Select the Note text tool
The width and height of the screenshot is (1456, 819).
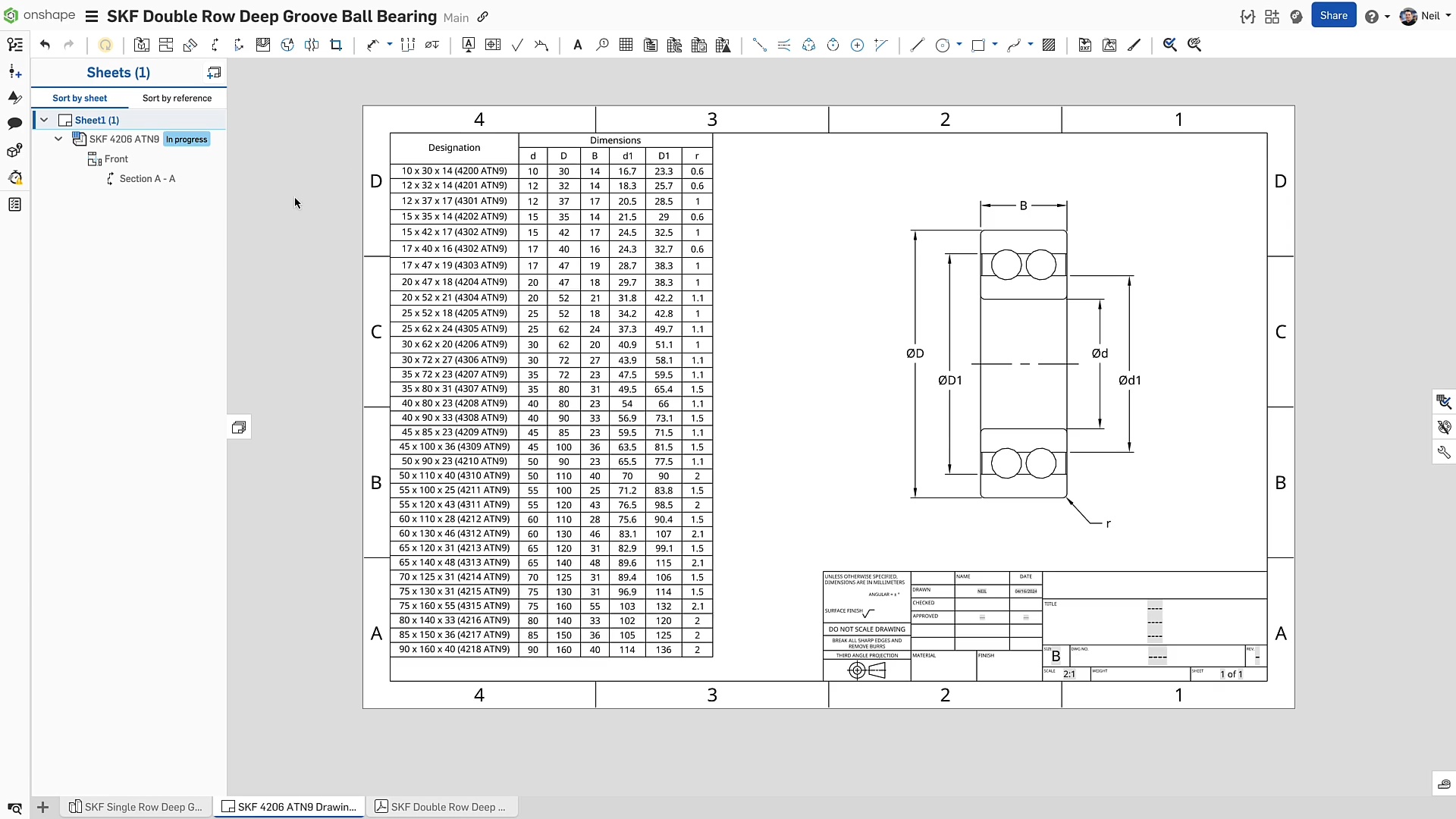(577, 45)
